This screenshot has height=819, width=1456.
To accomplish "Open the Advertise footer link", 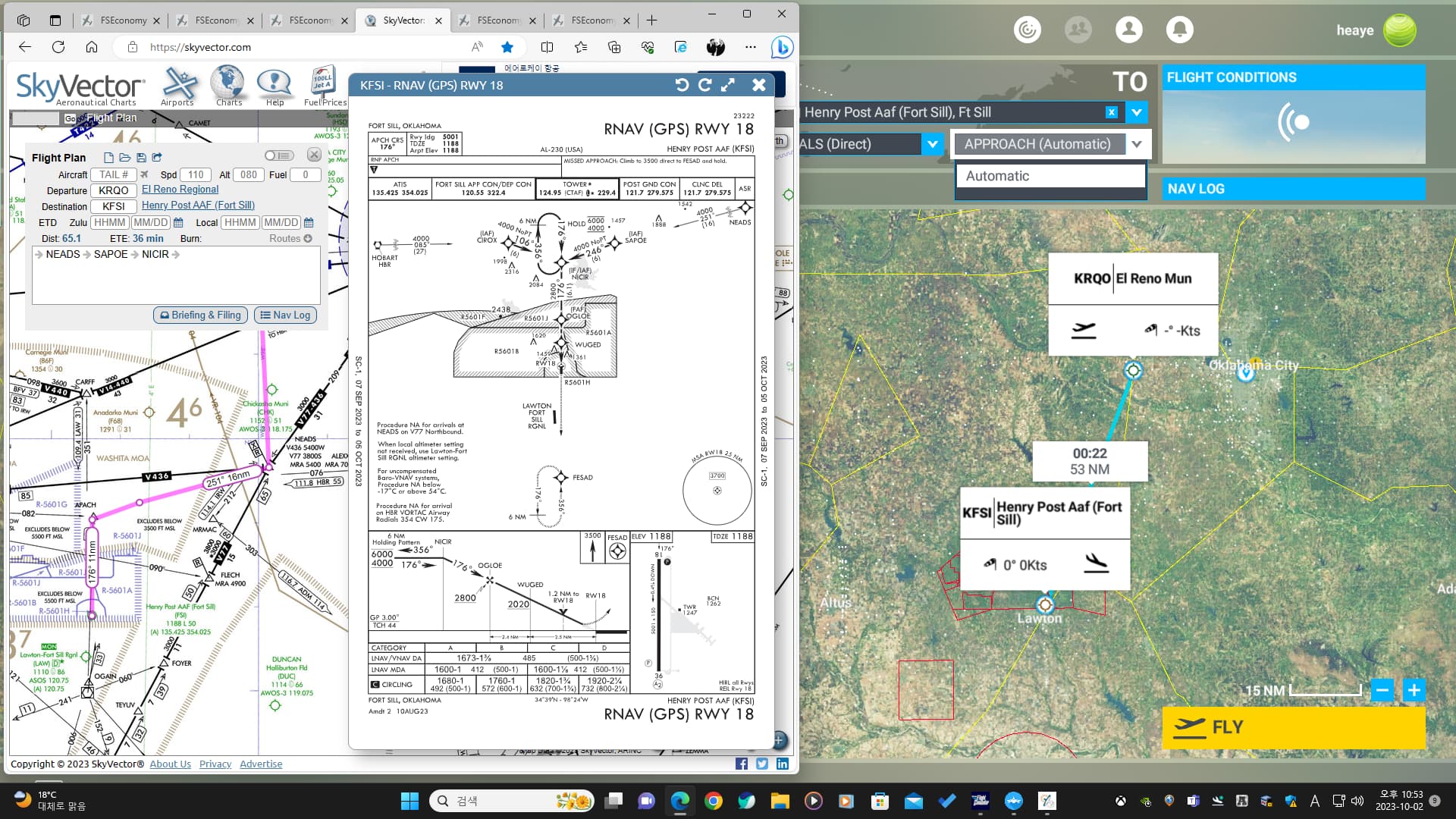I will 261,764.
